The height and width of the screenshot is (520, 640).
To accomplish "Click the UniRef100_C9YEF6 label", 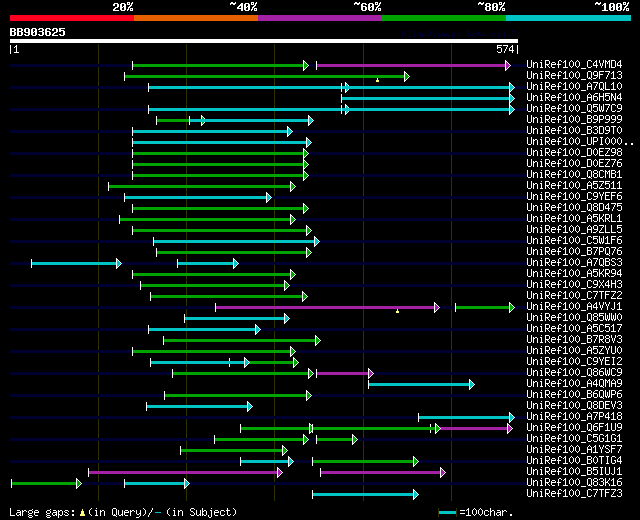I will click(574, 197).
